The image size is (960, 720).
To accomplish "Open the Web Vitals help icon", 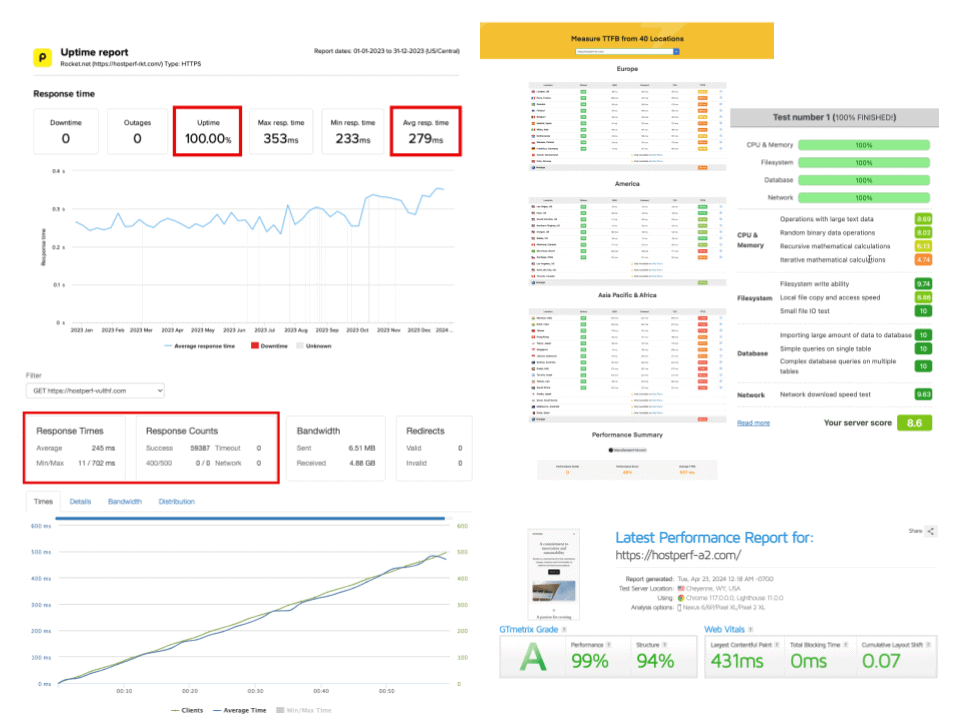I will coord(751,629).
